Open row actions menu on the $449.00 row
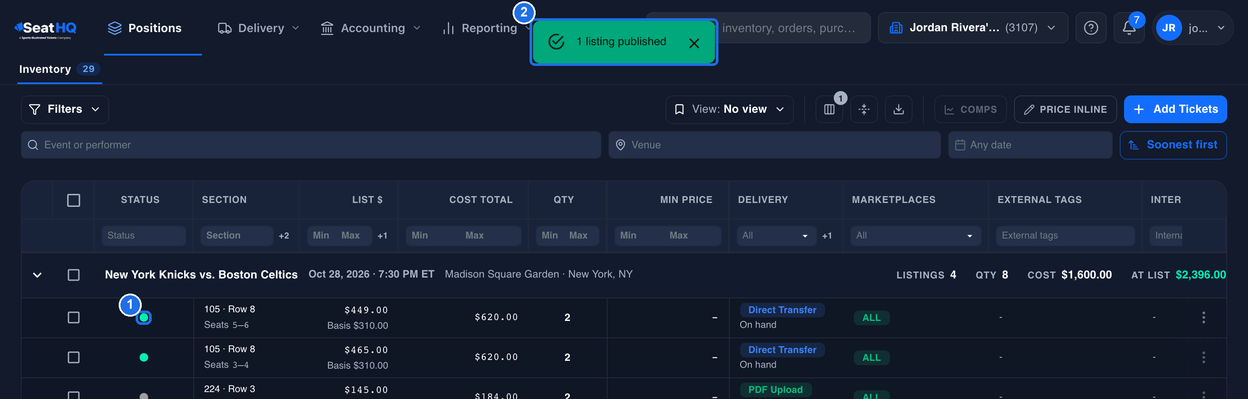 click(1203, 317)
